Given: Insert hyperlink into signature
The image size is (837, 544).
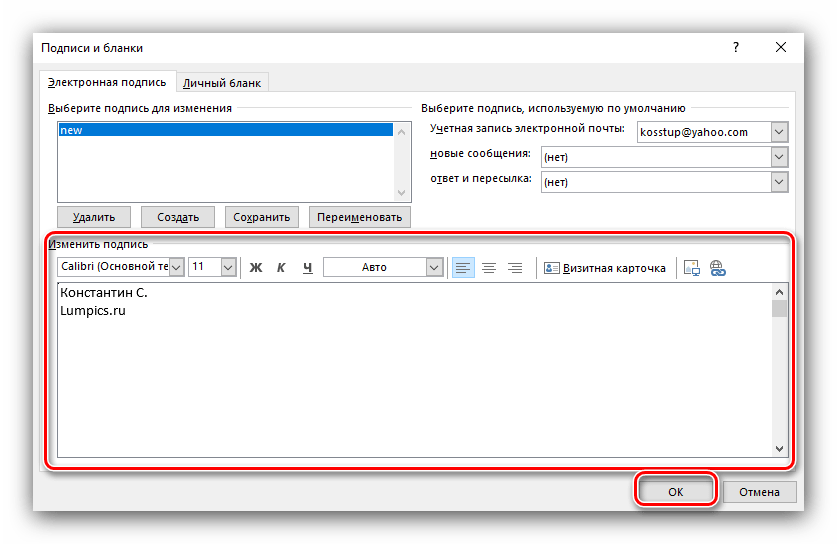Looking at the screenshot, I should 717,267.
